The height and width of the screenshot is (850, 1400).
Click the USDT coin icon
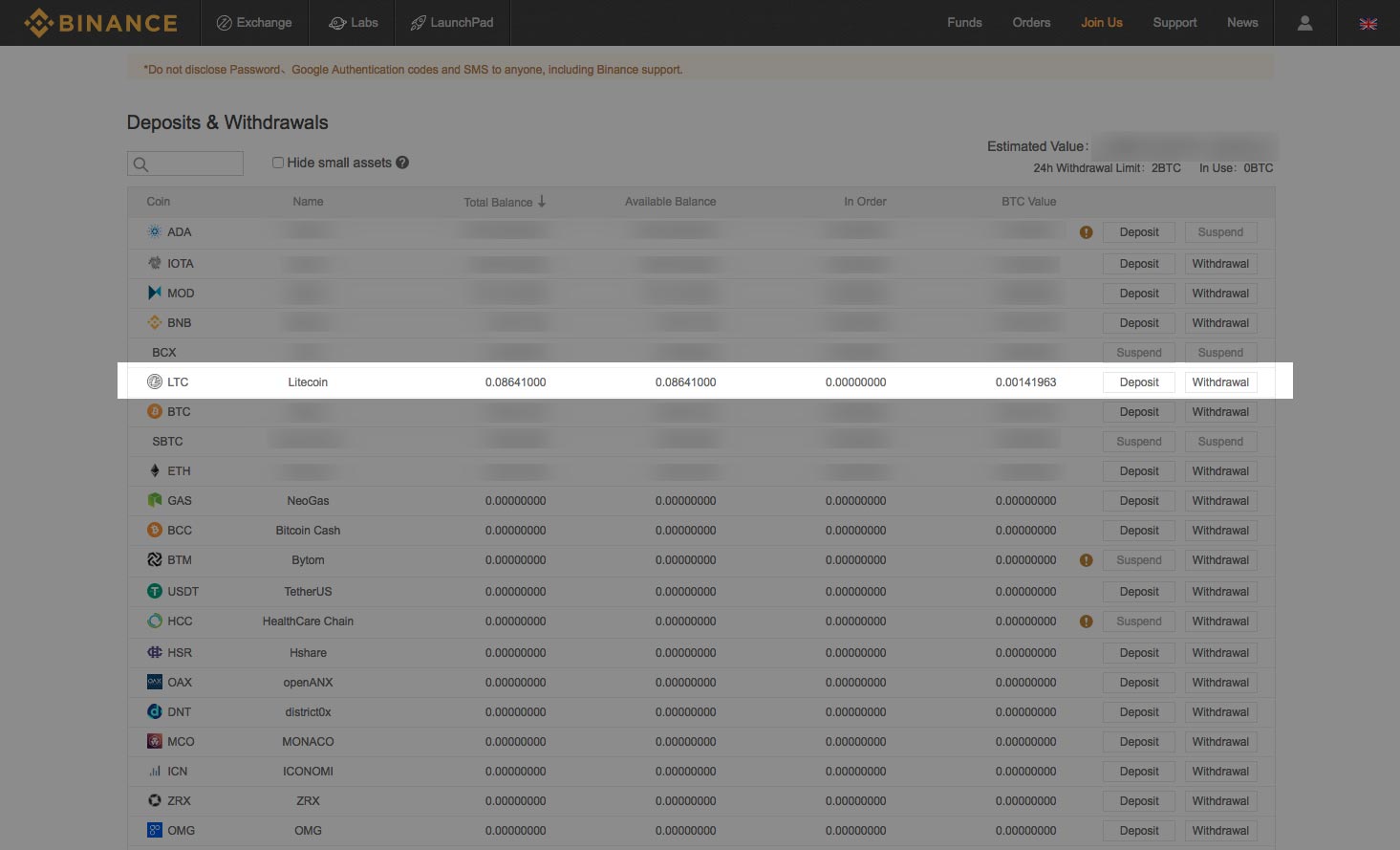coord(155,591)
